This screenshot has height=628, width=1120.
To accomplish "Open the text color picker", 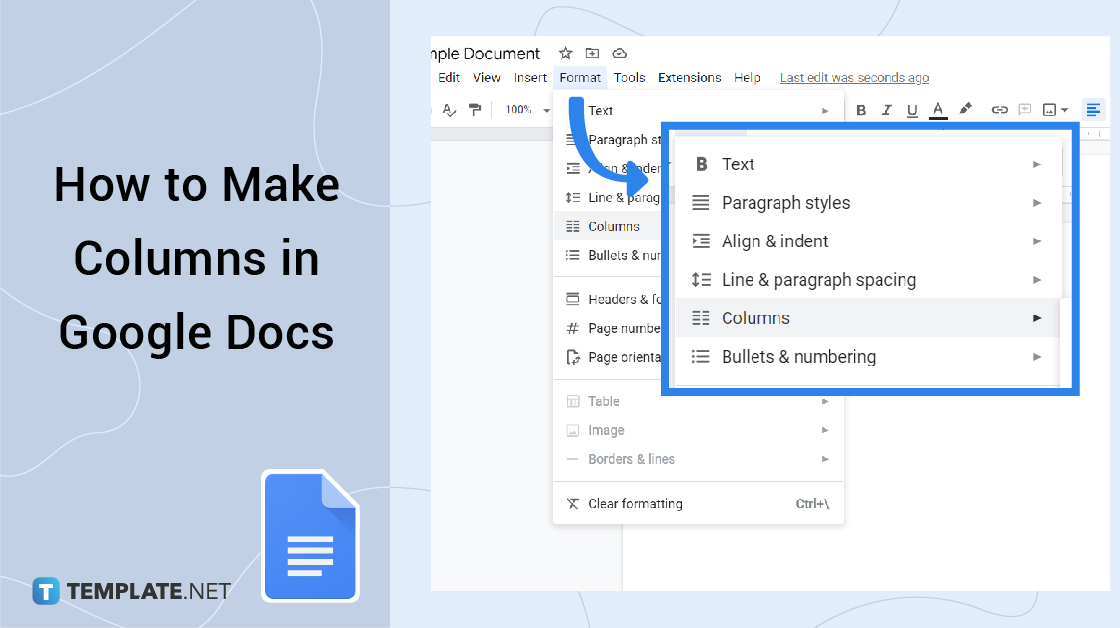I will [938, 110].
